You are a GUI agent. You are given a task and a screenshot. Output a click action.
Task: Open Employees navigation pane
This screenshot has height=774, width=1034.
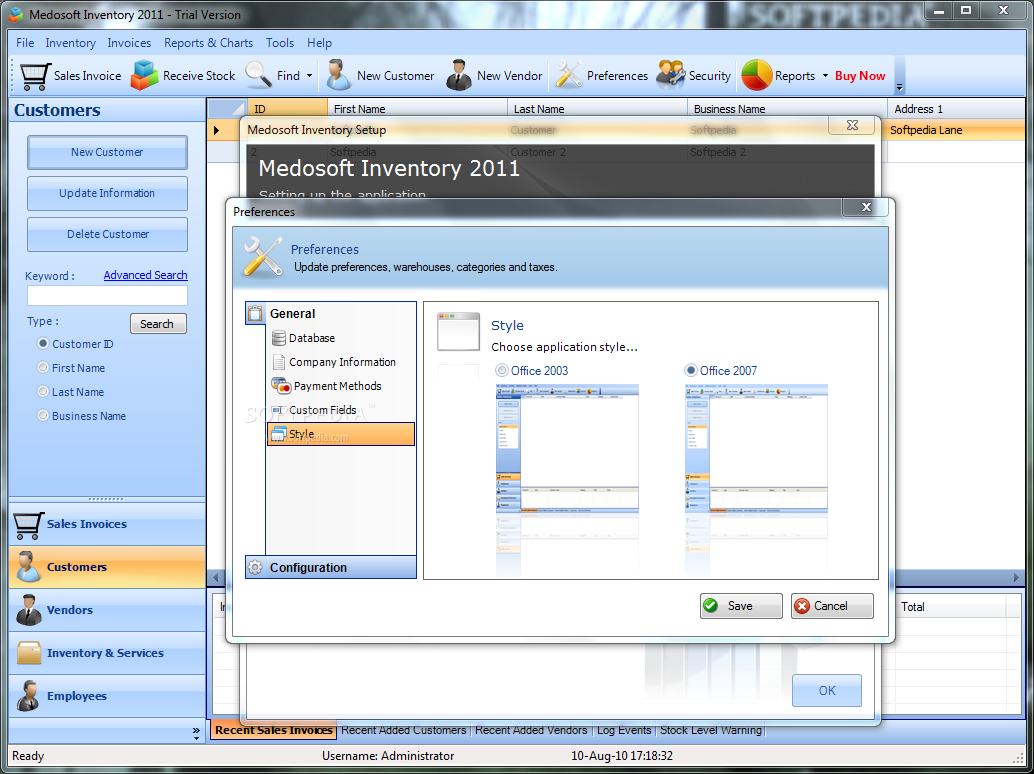point(107,696)
